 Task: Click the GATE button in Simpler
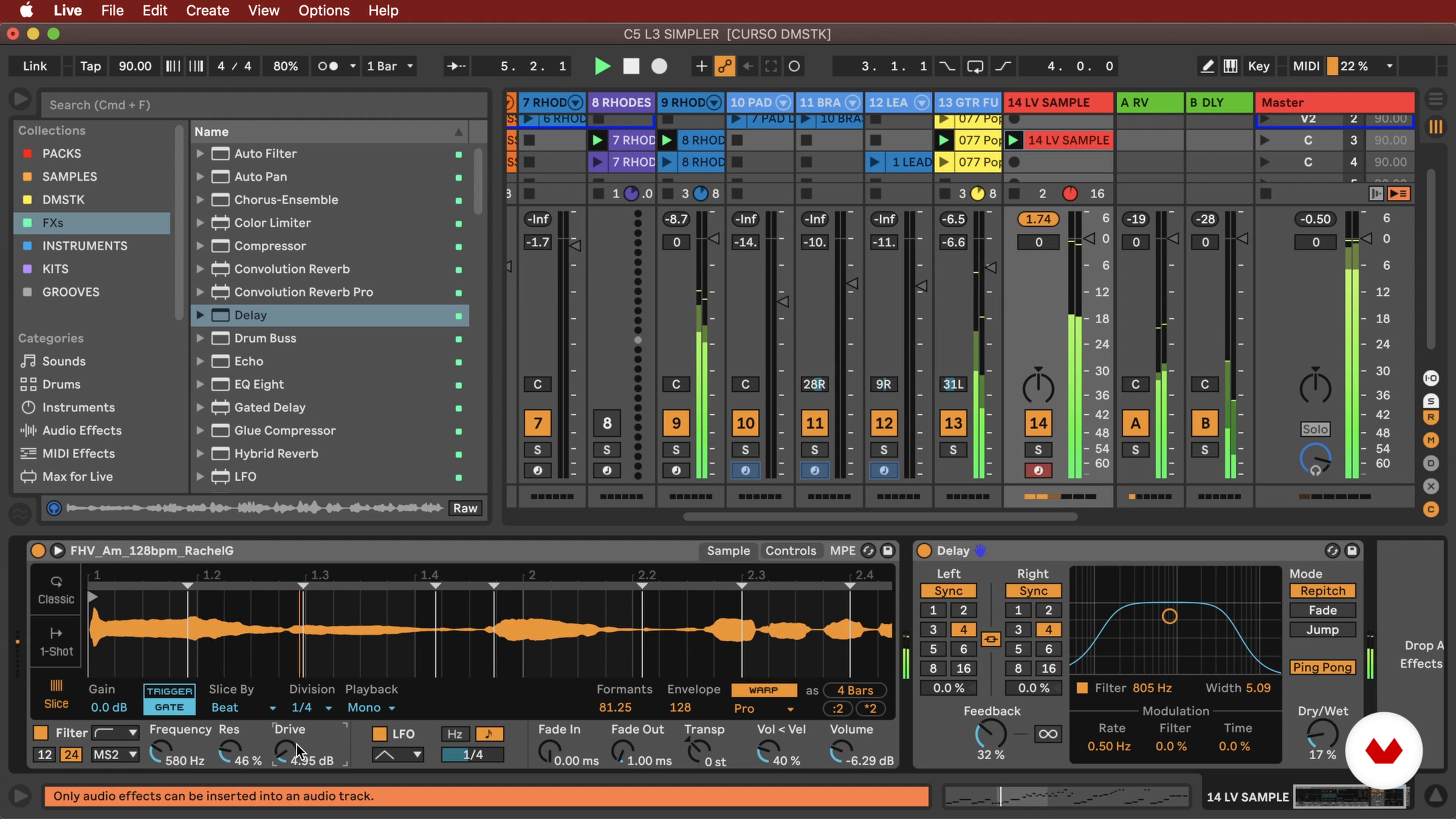point(169,707)
